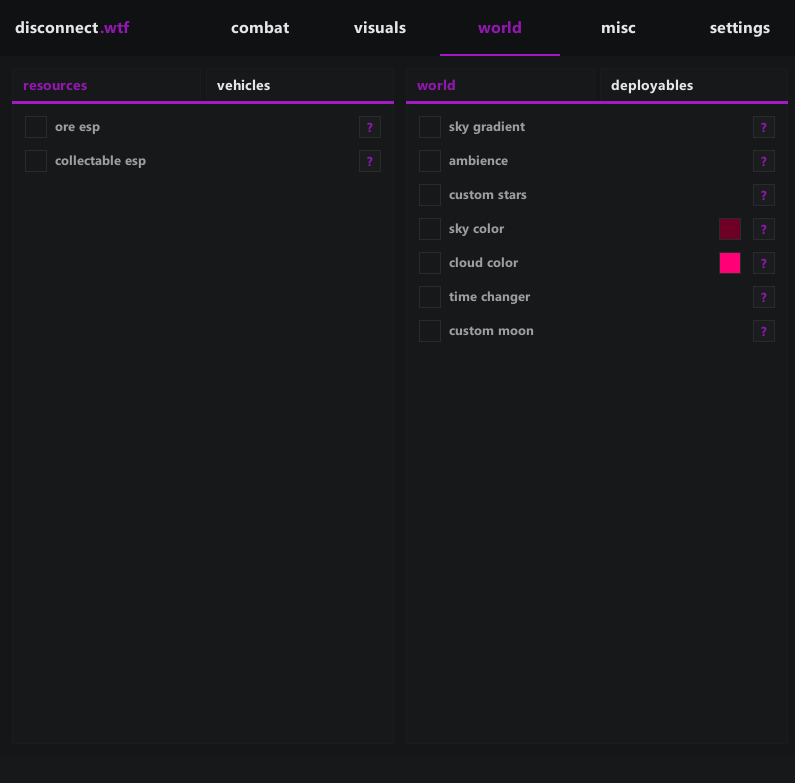The width and height of the screenshot is (795, 783).
Task: Click the help icon beside sky color
Action: point(764,229)
